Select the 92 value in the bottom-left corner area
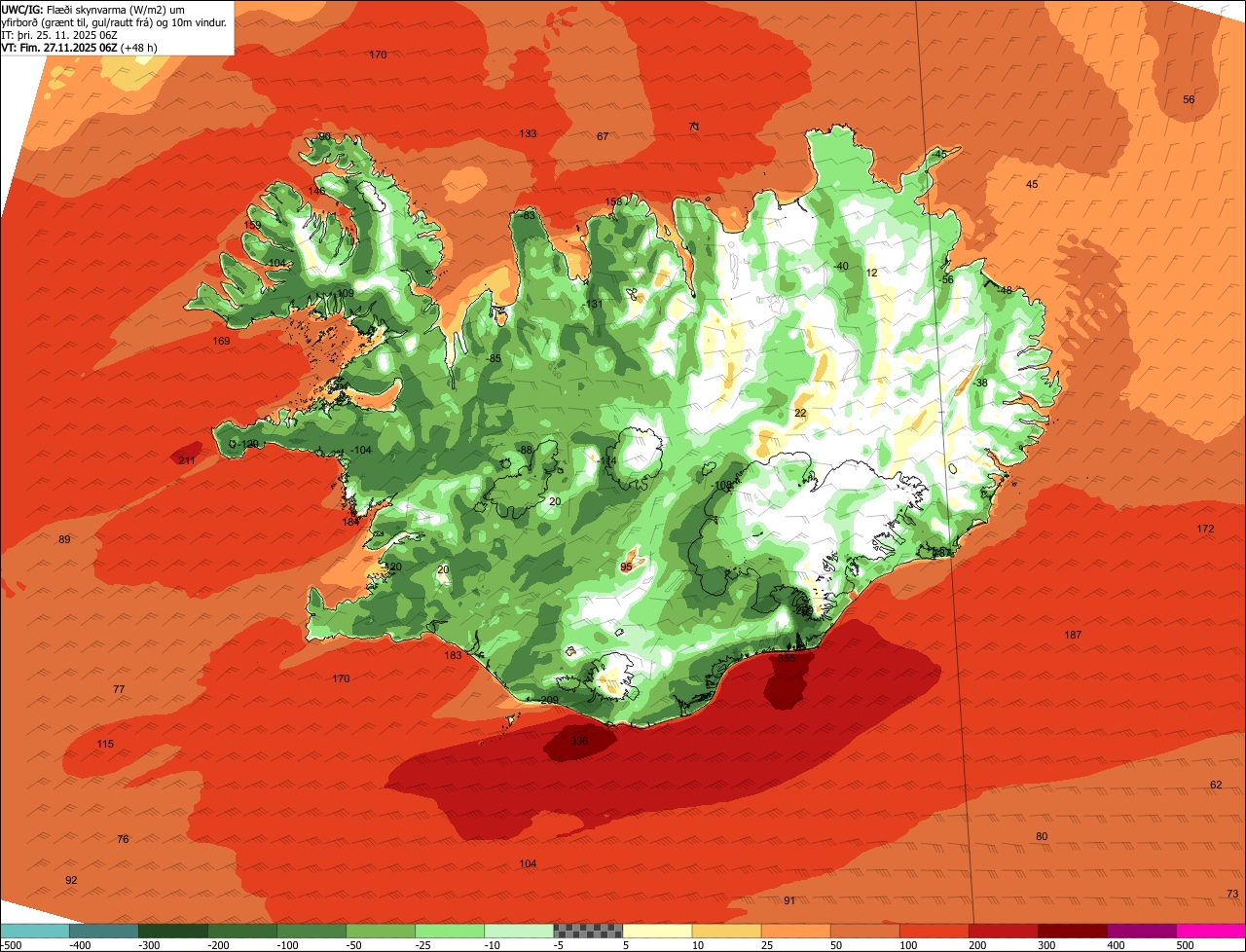Viewport: 1246px width, 952px height. pos(71,880)
